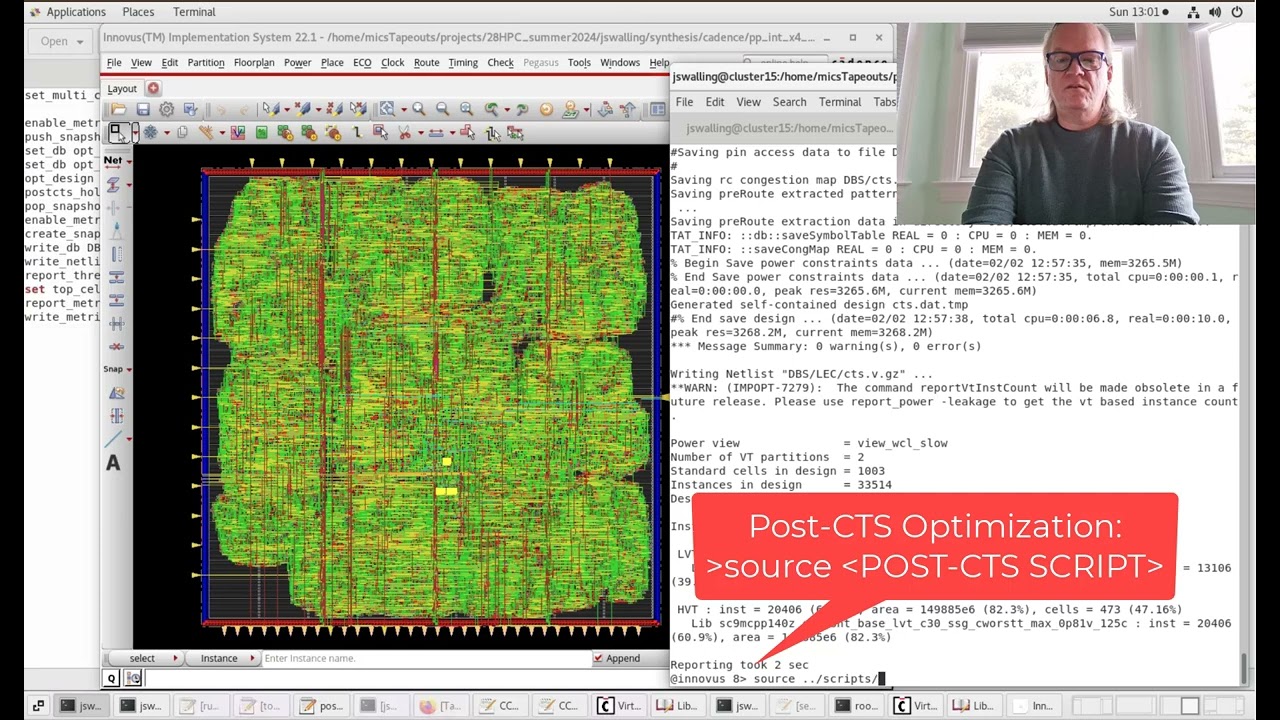Viewport: 1280px width, 720px height.
Task: Open the Partition menu
Action: tap(206, 62)
